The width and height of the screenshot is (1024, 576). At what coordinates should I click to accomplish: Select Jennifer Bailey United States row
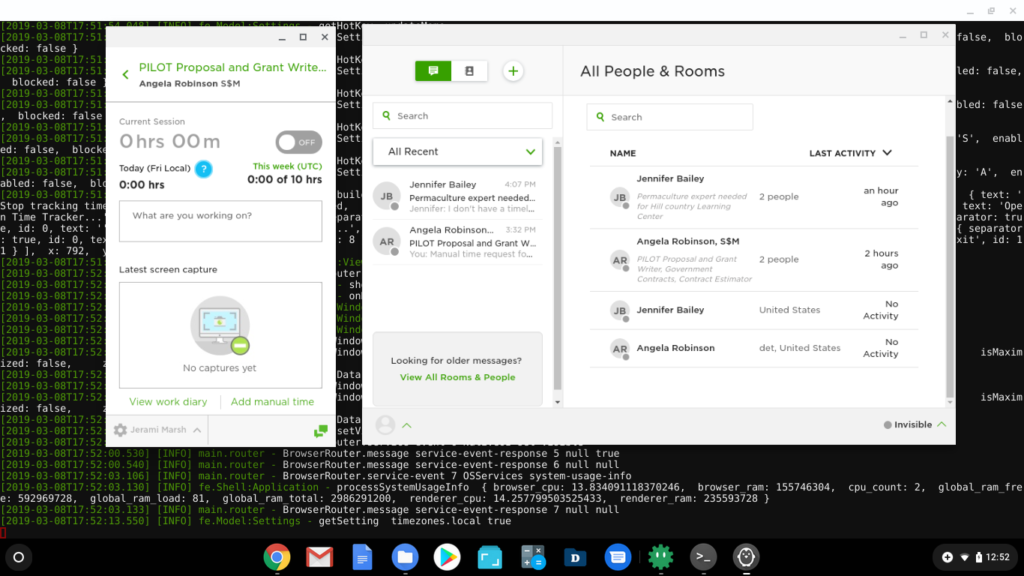754,310
